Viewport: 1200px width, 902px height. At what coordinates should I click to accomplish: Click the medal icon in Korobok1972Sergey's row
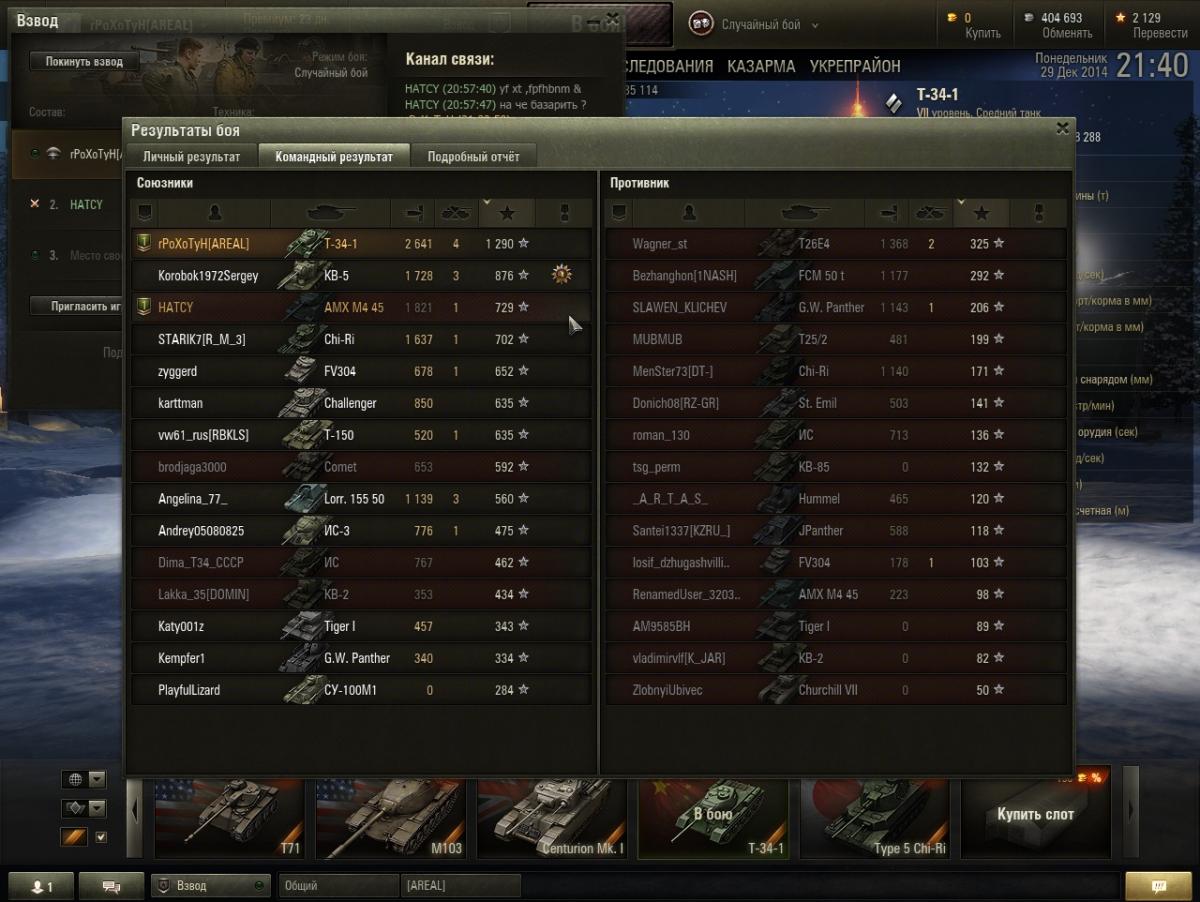click(562, 274)
